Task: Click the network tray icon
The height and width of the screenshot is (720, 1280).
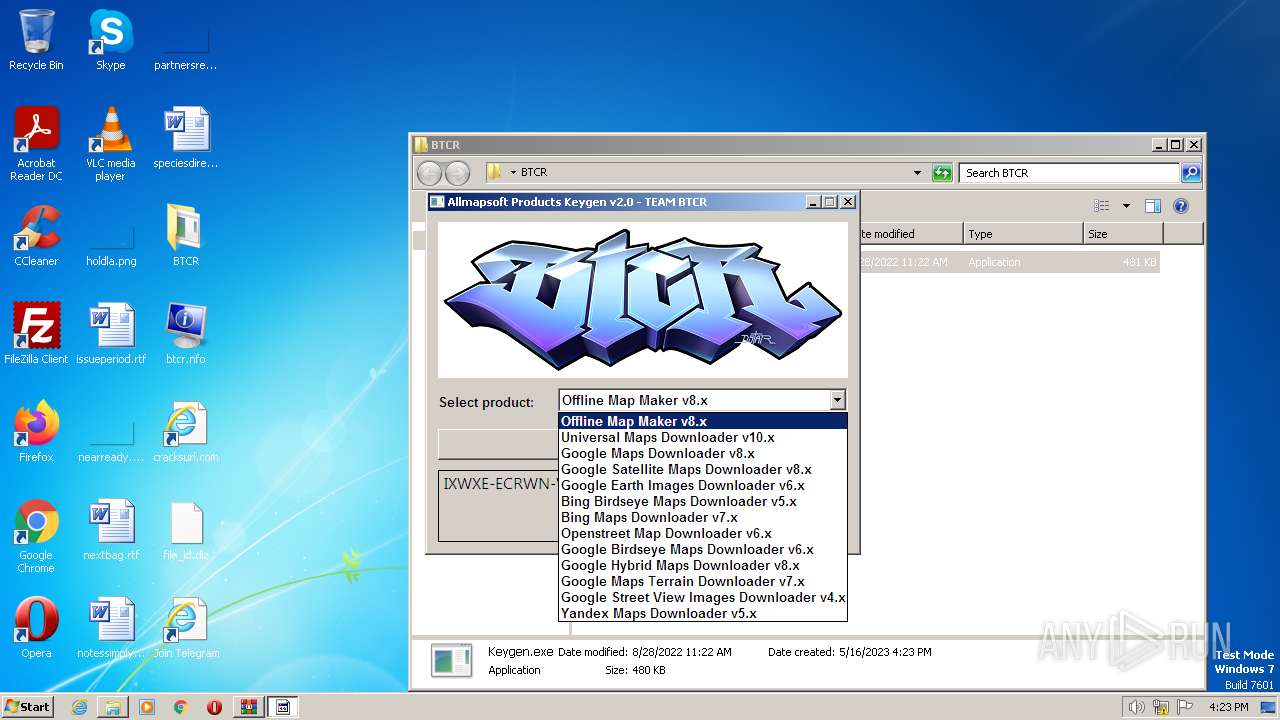Action: tap(1161, 707)
